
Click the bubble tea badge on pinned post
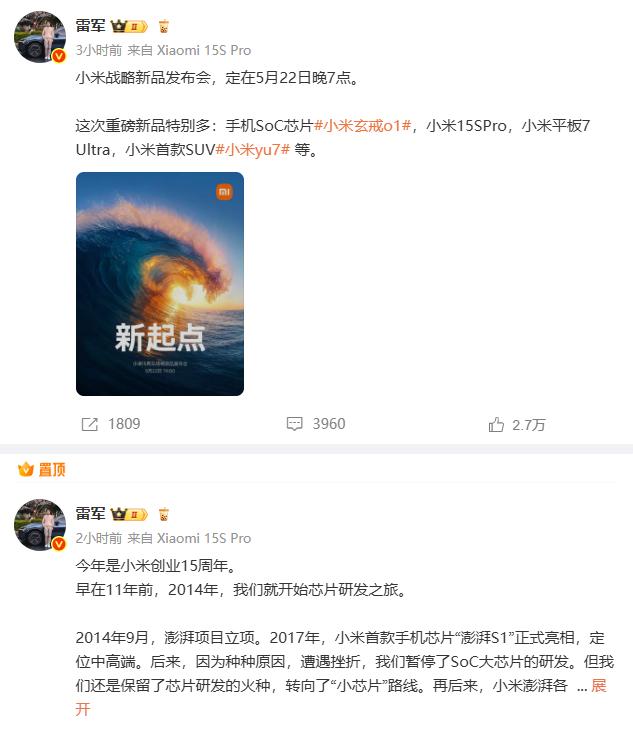pos(163,514)
